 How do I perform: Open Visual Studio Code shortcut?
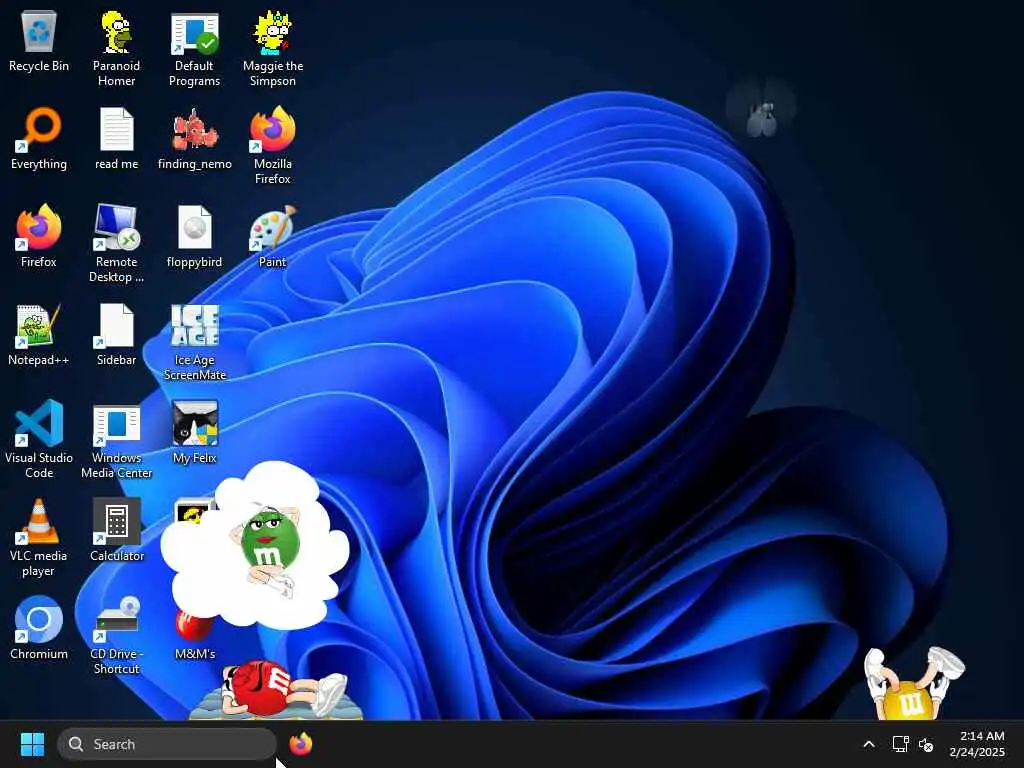(x=39, y=440)
